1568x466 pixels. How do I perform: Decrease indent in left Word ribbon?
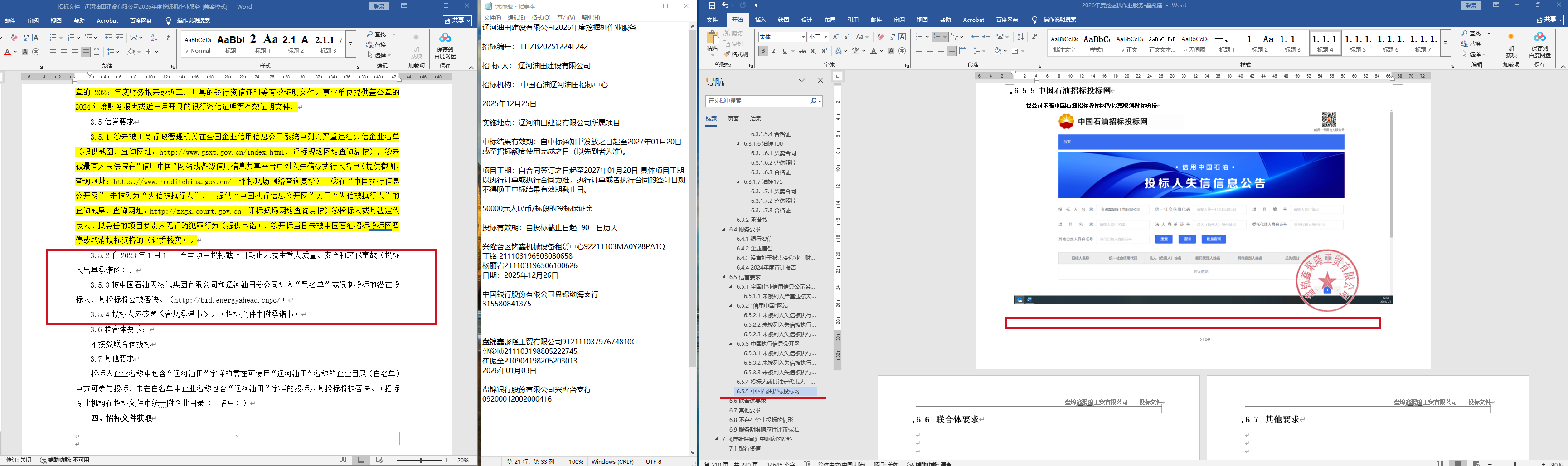(x=108, y=38)
